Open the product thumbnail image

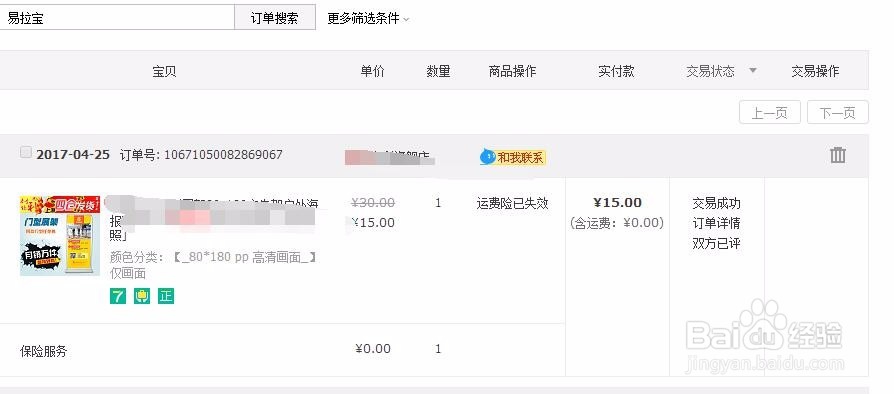pyautogui.click(x=60, y=235)
